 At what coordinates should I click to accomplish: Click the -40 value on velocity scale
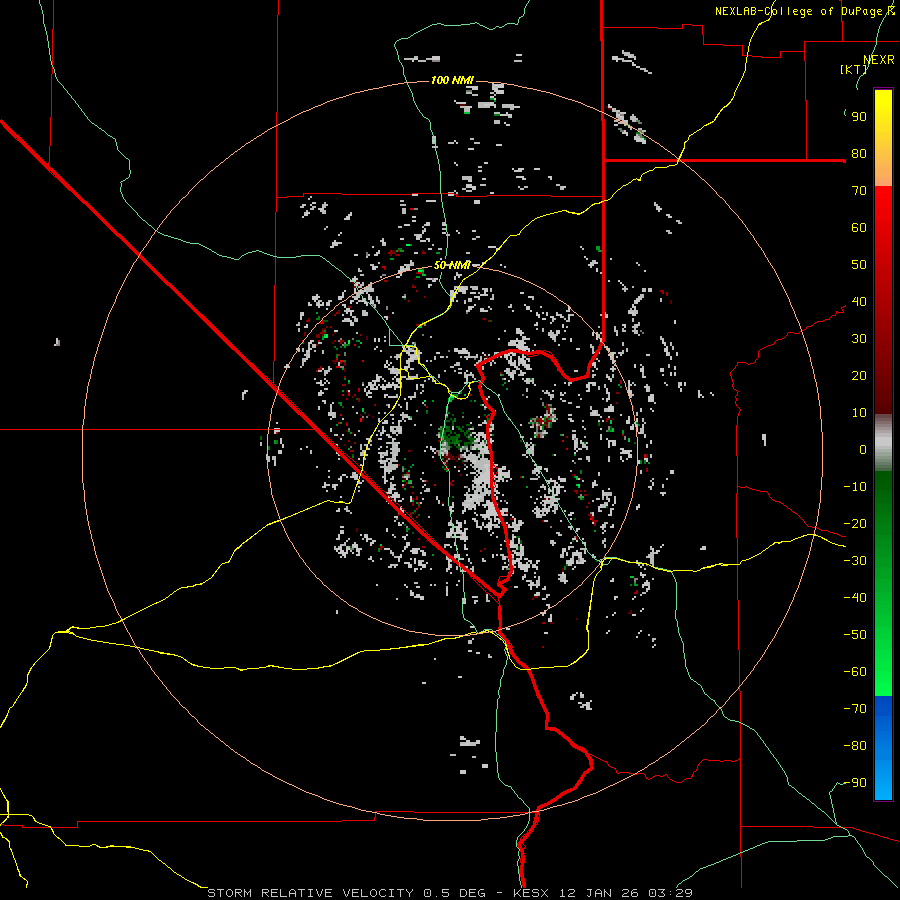click(855, 598)
